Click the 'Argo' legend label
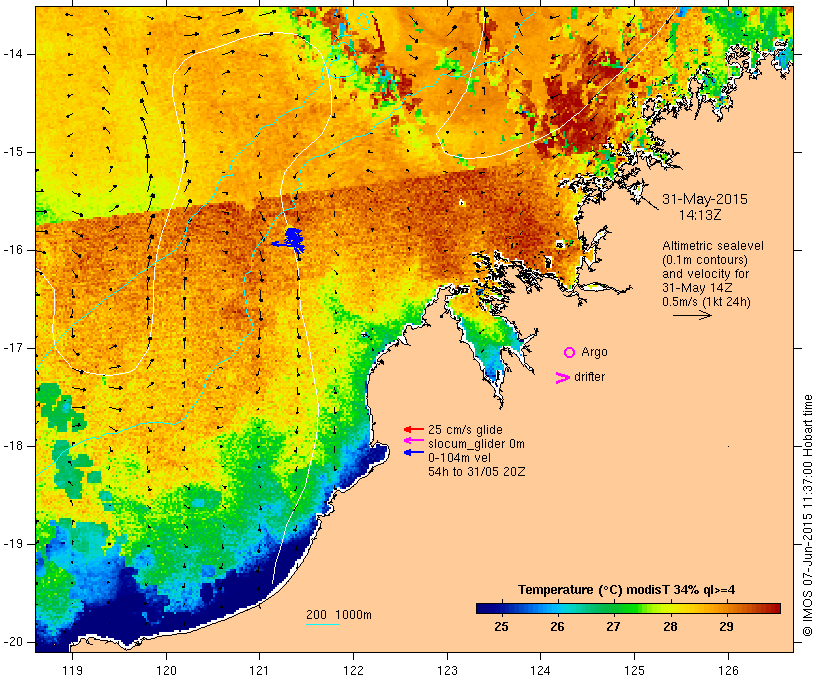The image size is (820, 680). [595, 352]
